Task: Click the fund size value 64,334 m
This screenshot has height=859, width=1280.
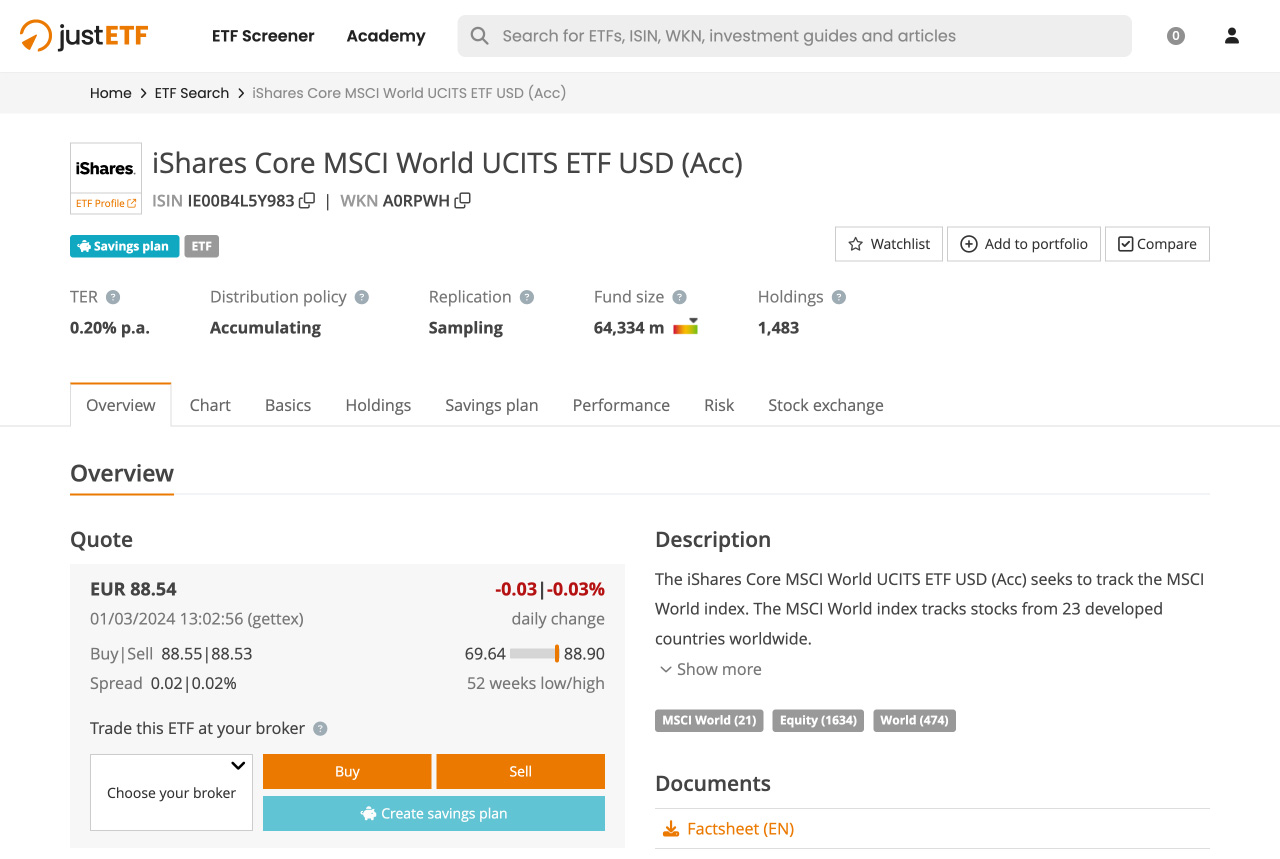Action: 629,328
